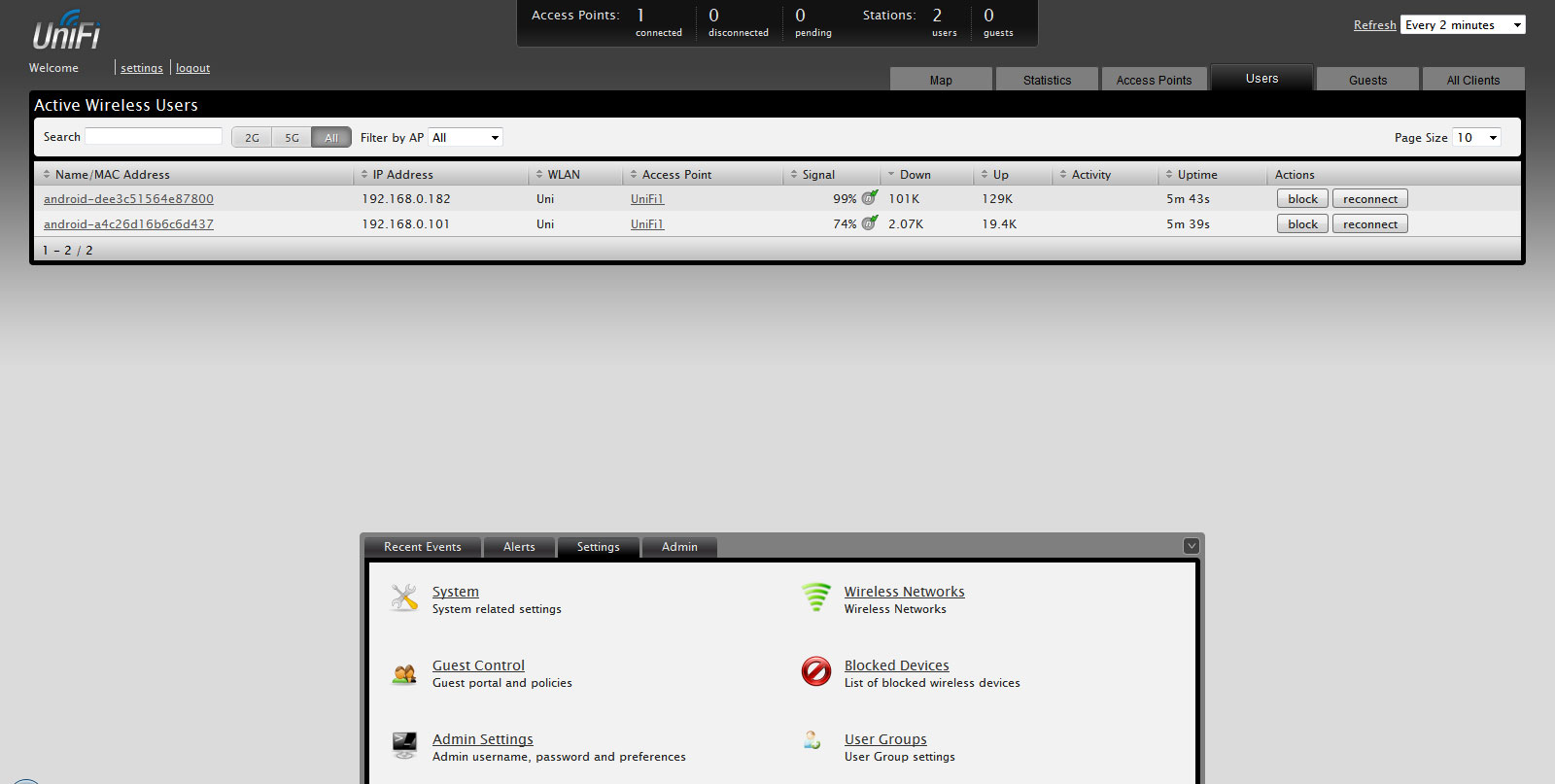The image size is (1555, 784).
Task: Open the Alerts tab
Action: [519, 547]
